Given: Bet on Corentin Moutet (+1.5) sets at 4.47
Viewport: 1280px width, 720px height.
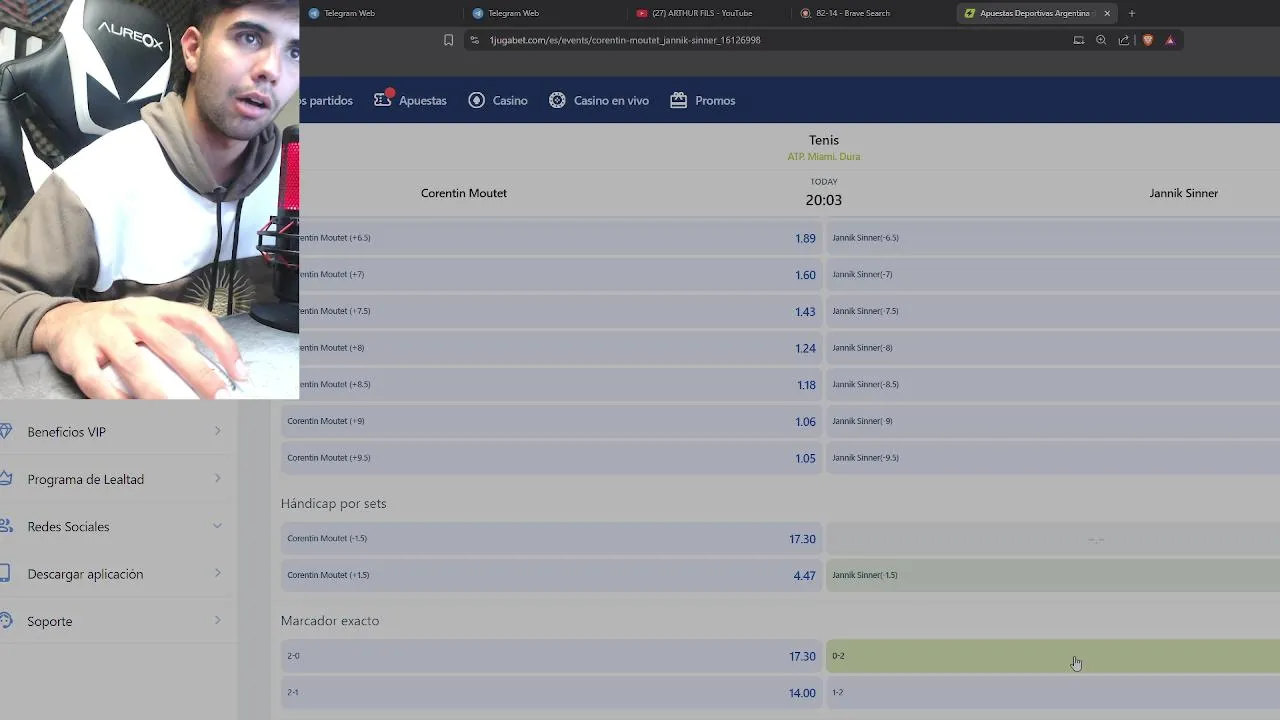Looking at the screenshot, I should [551, 575].
